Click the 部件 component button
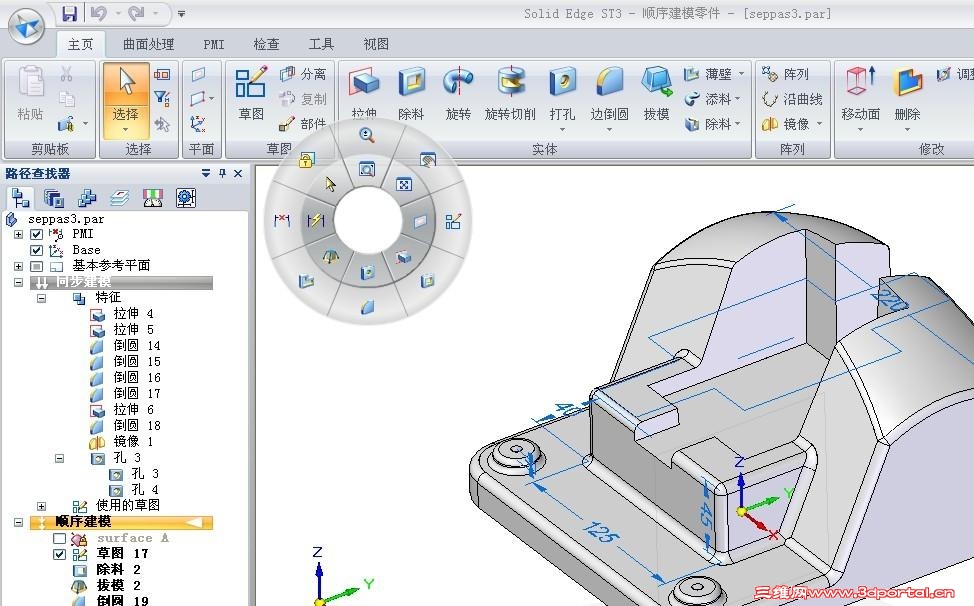The image size is (974, 606). point(303,124)
